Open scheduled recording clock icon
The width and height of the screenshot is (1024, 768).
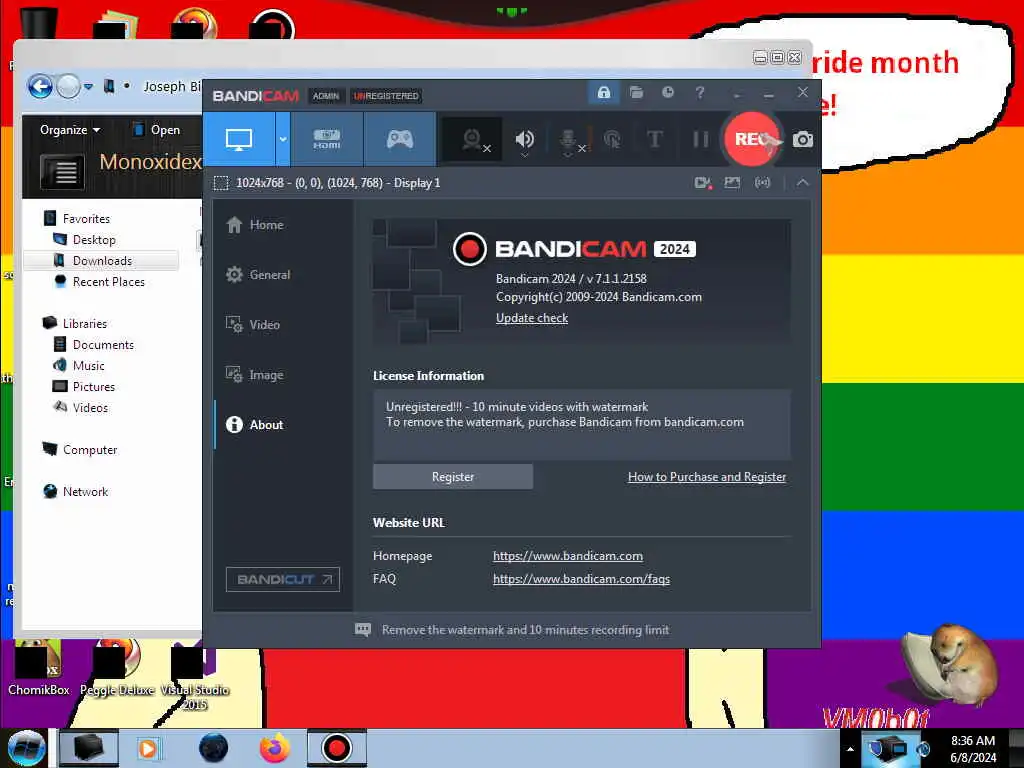pos(667,93)
